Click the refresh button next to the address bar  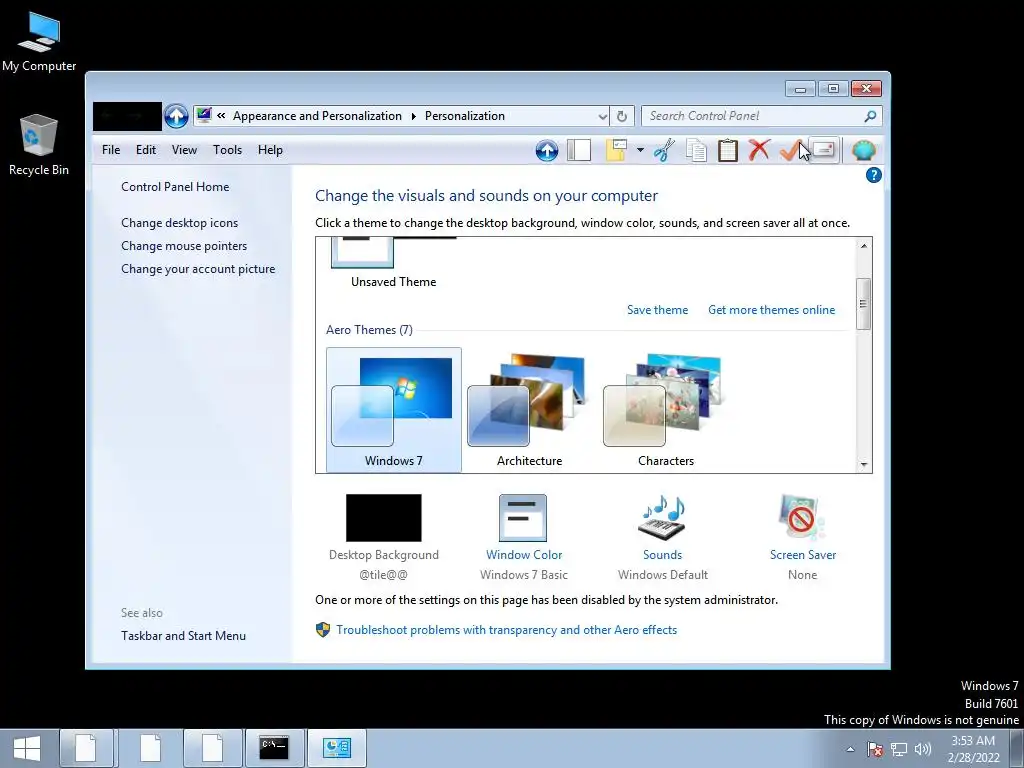(x=622, y=116)
